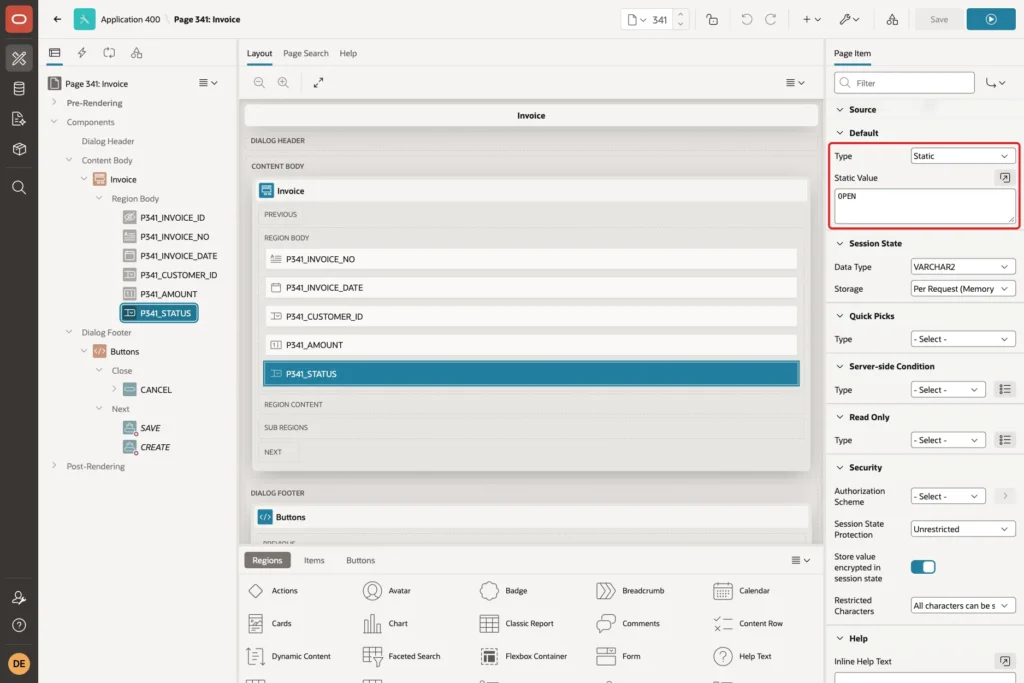Expand the CANCEL button tree node
1024x683 pixels.
coord(114,389)
